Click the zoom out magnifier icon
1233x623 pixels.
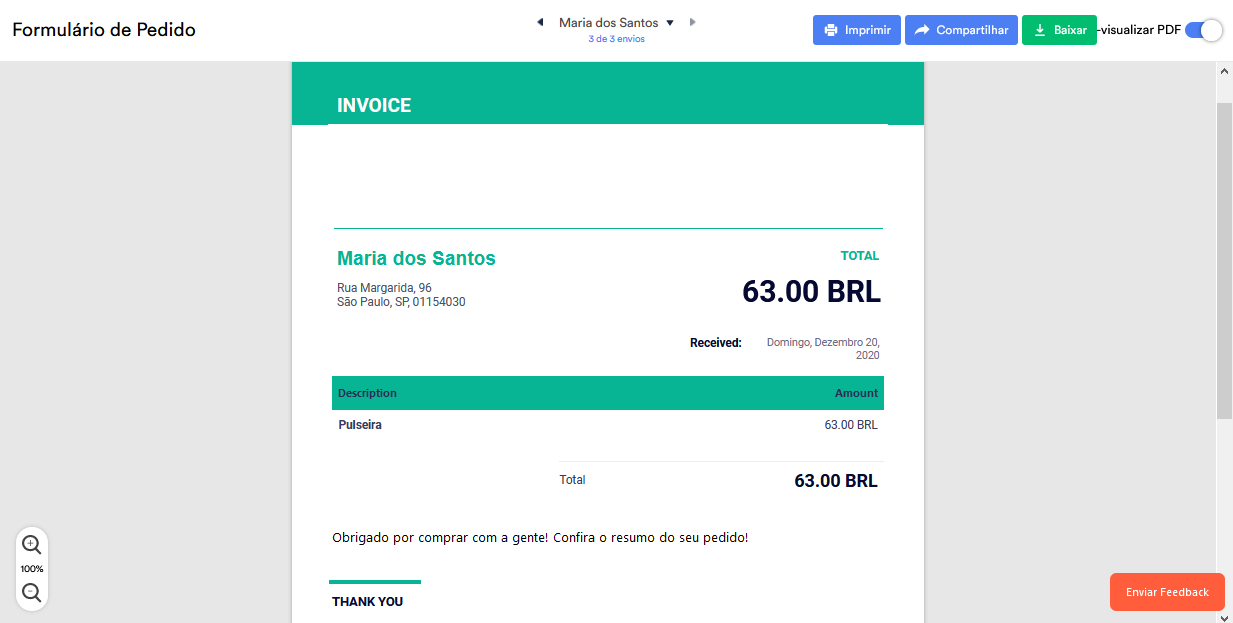[x=31, y=592]
